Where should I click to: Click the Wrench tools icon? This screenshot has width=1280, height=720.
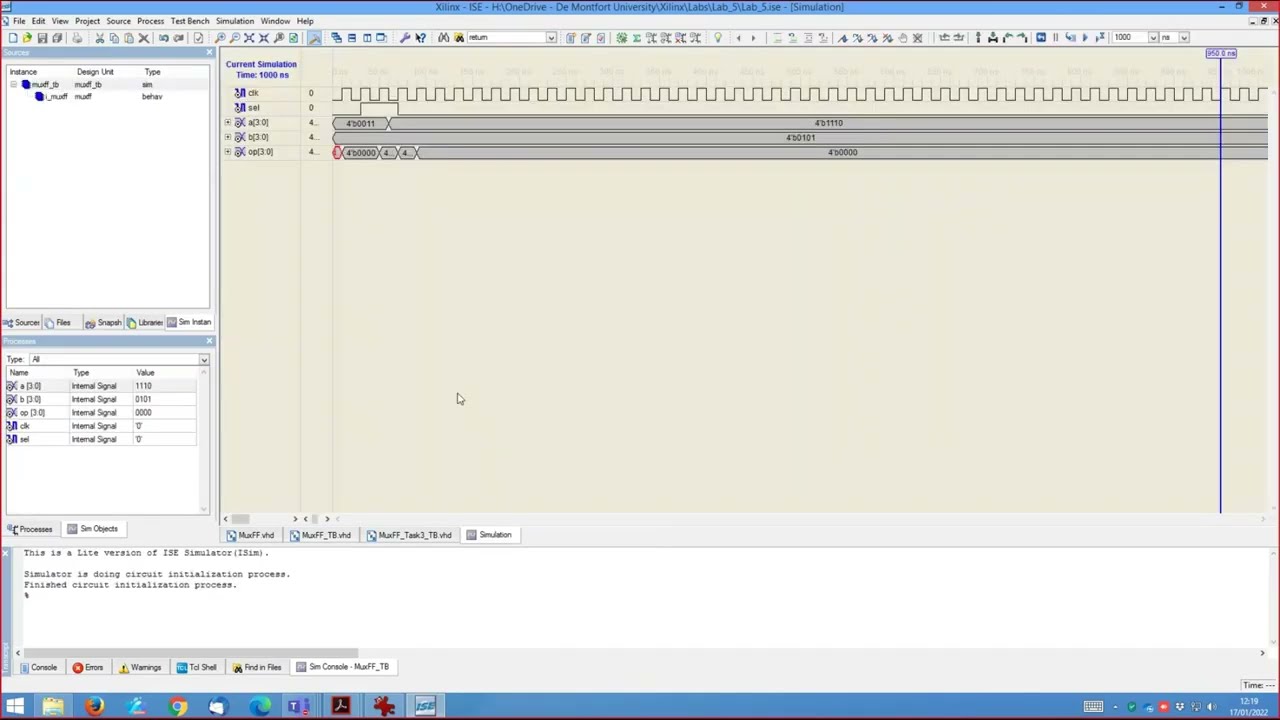coord(404,38)
